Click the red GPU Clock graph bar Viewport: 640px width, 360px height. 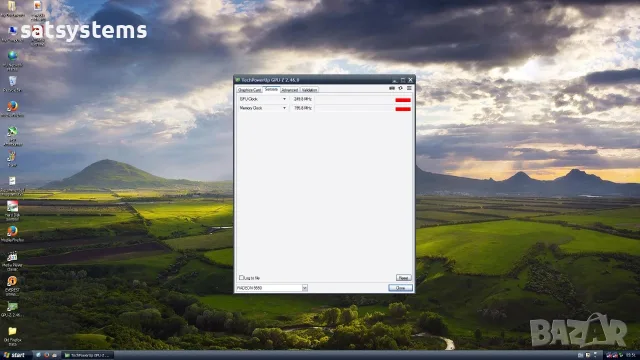[x=403, y=100]
